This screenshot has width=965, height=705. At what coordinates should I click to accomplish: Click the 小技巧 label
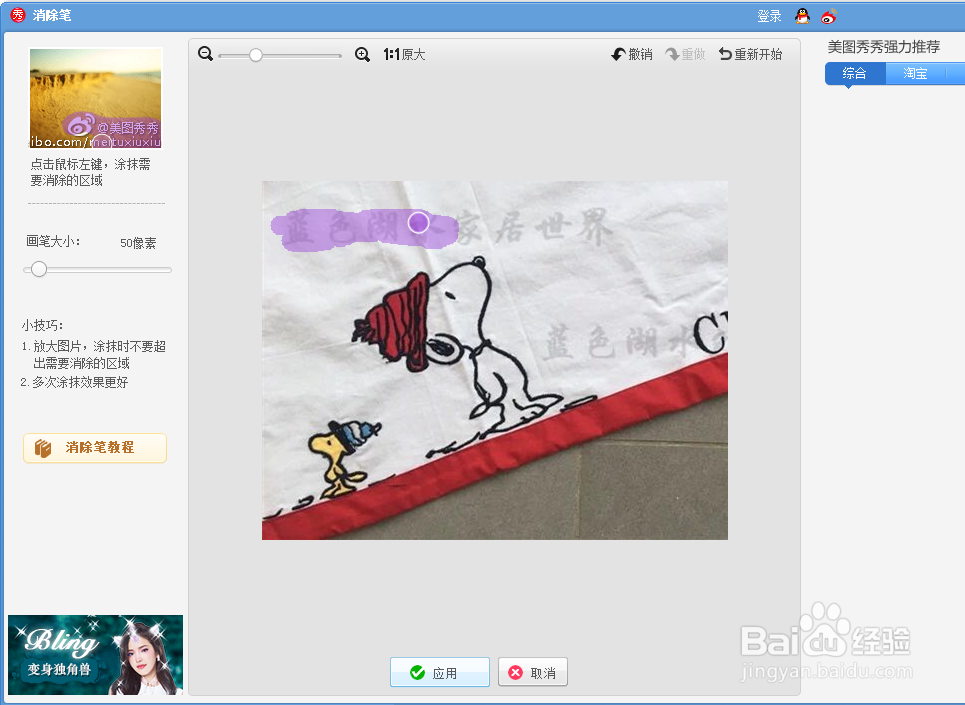tap(42, 325)
